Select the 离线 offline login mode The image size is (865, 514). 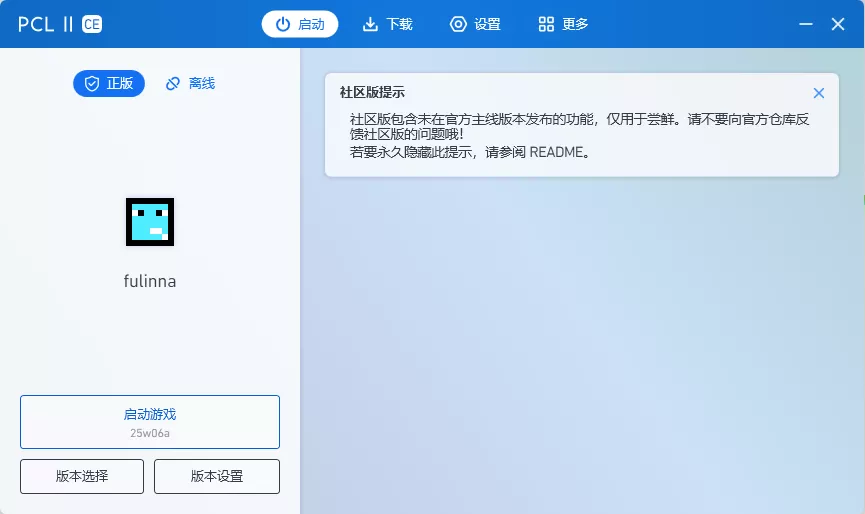190,83
